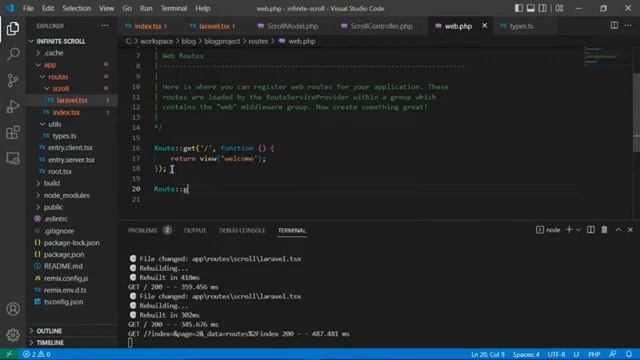Image resolution: width=640 pixels, height=360 pixels.
Task: Toggle secondary side bar visibility
Action: [542, 8]
